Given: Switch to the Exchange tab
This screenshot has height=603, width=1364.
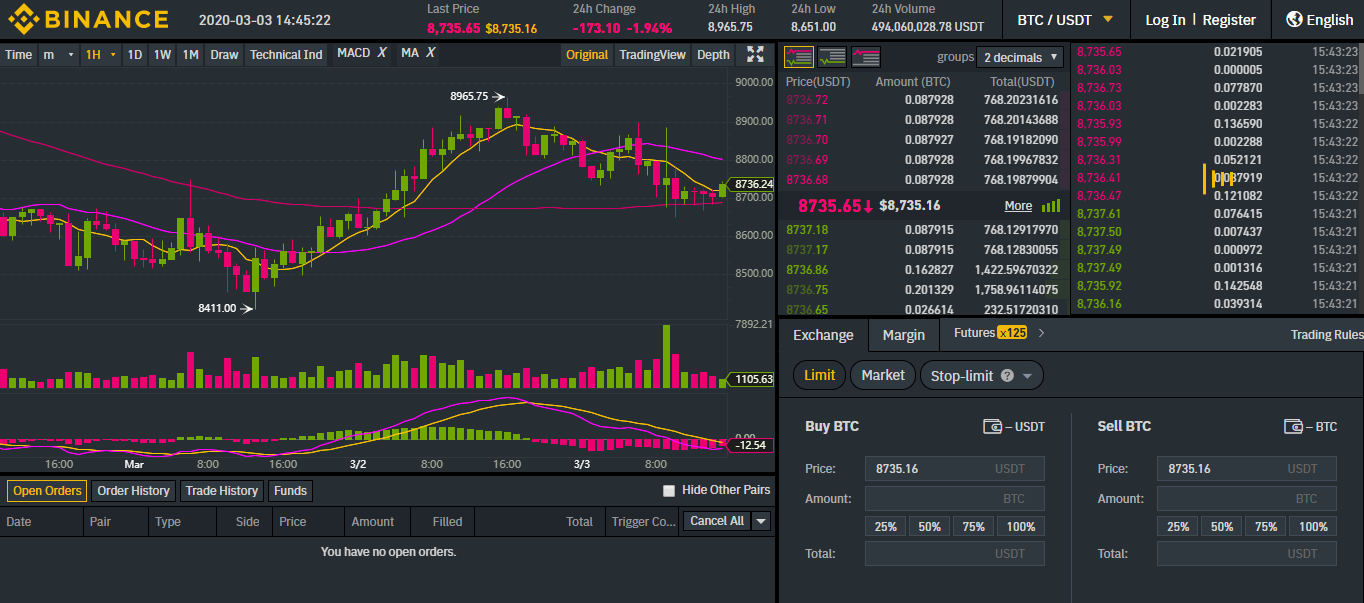Looking at the screenshot, I should [823, 335].
